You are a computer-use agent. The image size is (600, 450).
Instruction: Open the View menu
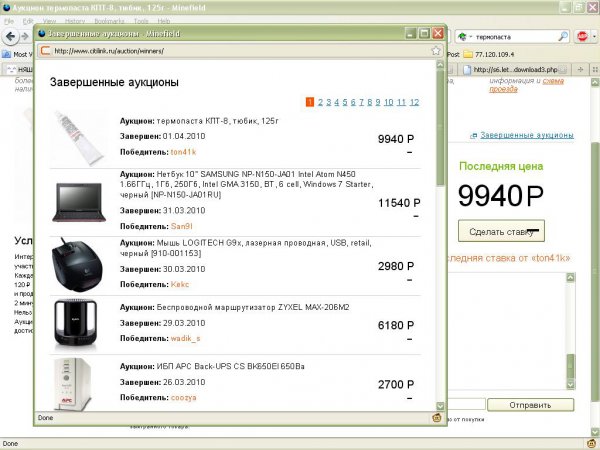pos(49,21)
